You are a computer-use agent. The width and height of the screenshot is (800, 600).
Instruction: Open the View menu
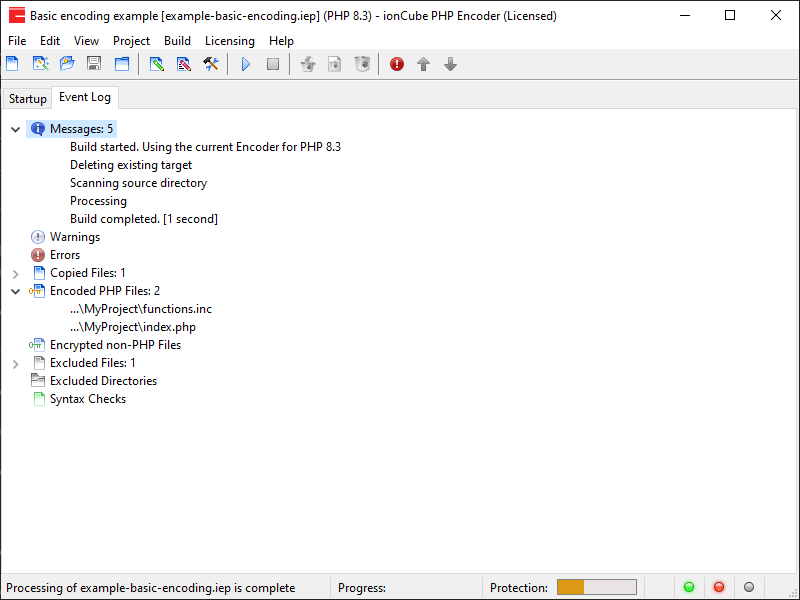click(86, 41)
